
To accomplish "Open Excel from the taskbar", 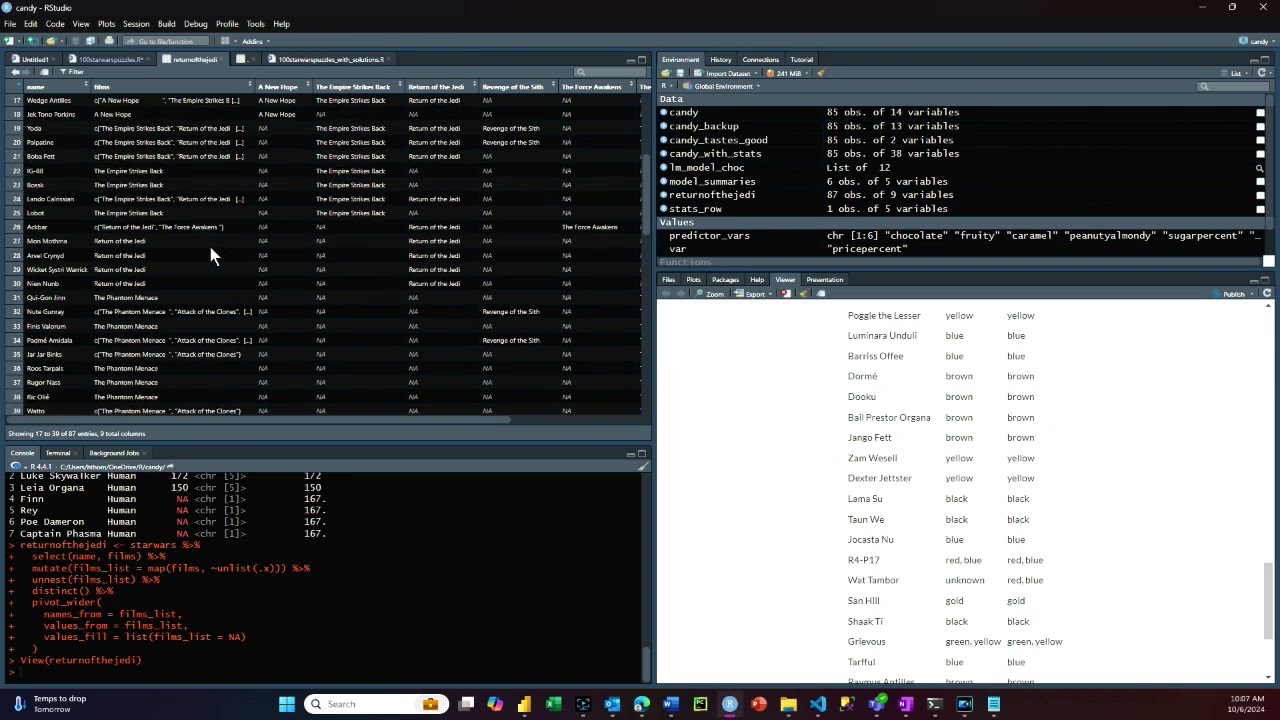I will [553, 704].
